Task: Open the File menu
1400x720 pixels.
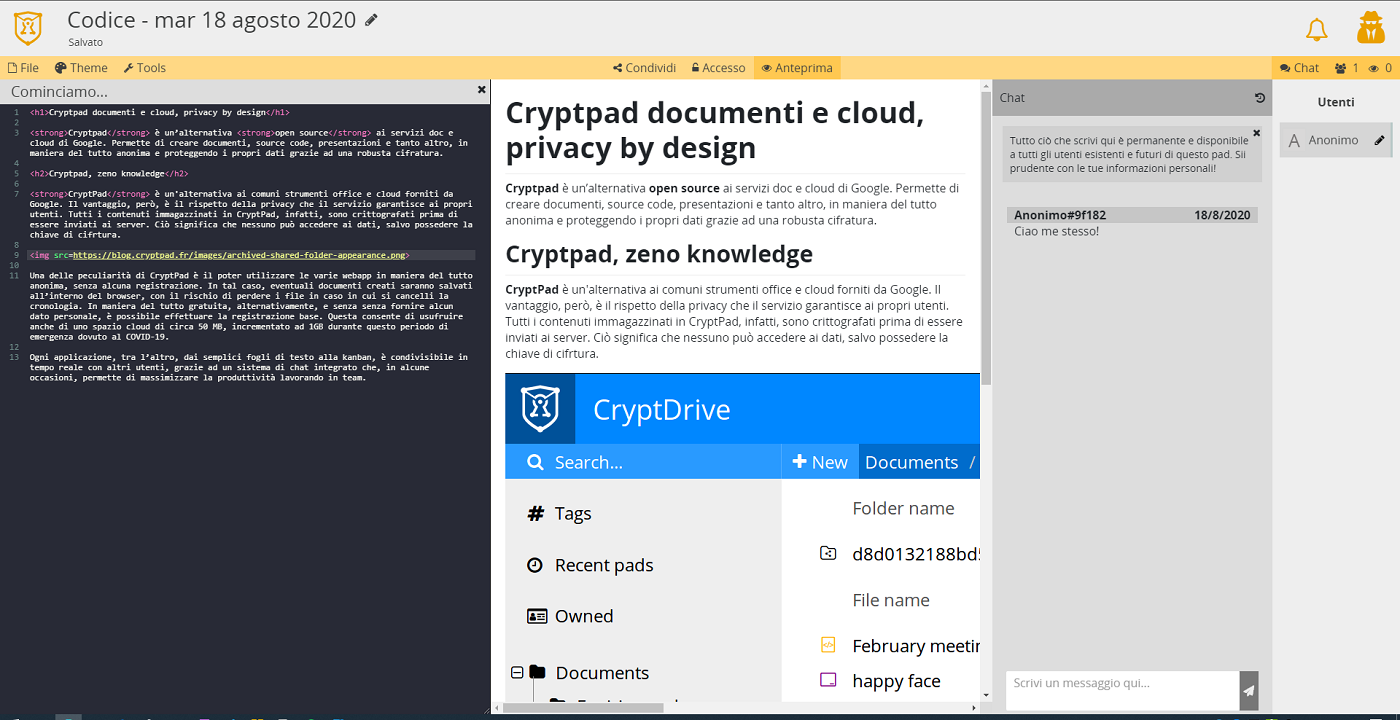Action: (x=23, y=67)
